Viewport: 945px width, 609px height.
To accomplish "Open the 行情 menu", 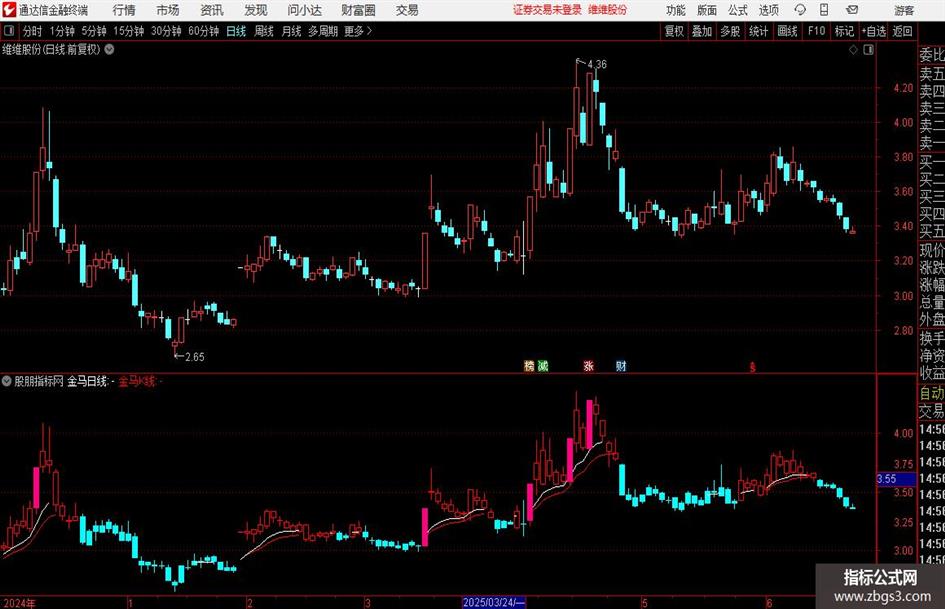I will pyautogui.click(x=124, y=10).
